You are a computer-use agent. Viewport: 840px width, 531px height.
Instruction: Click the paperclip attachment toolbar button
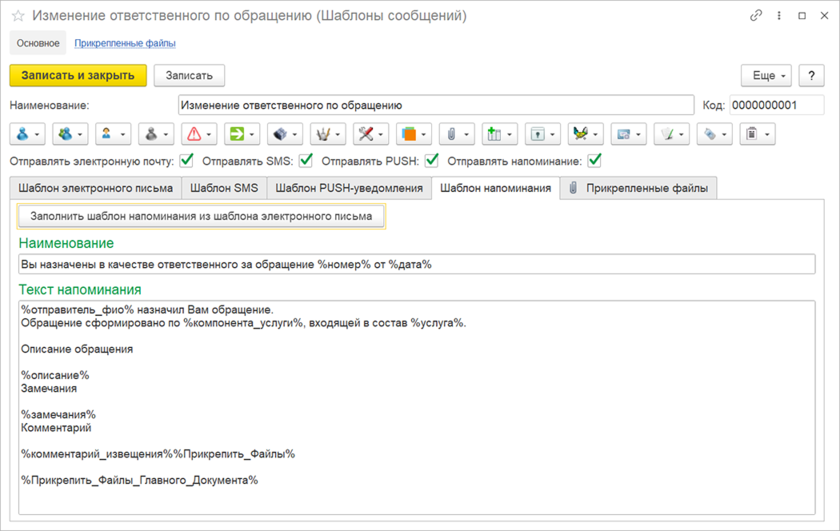tap(456, 134)
